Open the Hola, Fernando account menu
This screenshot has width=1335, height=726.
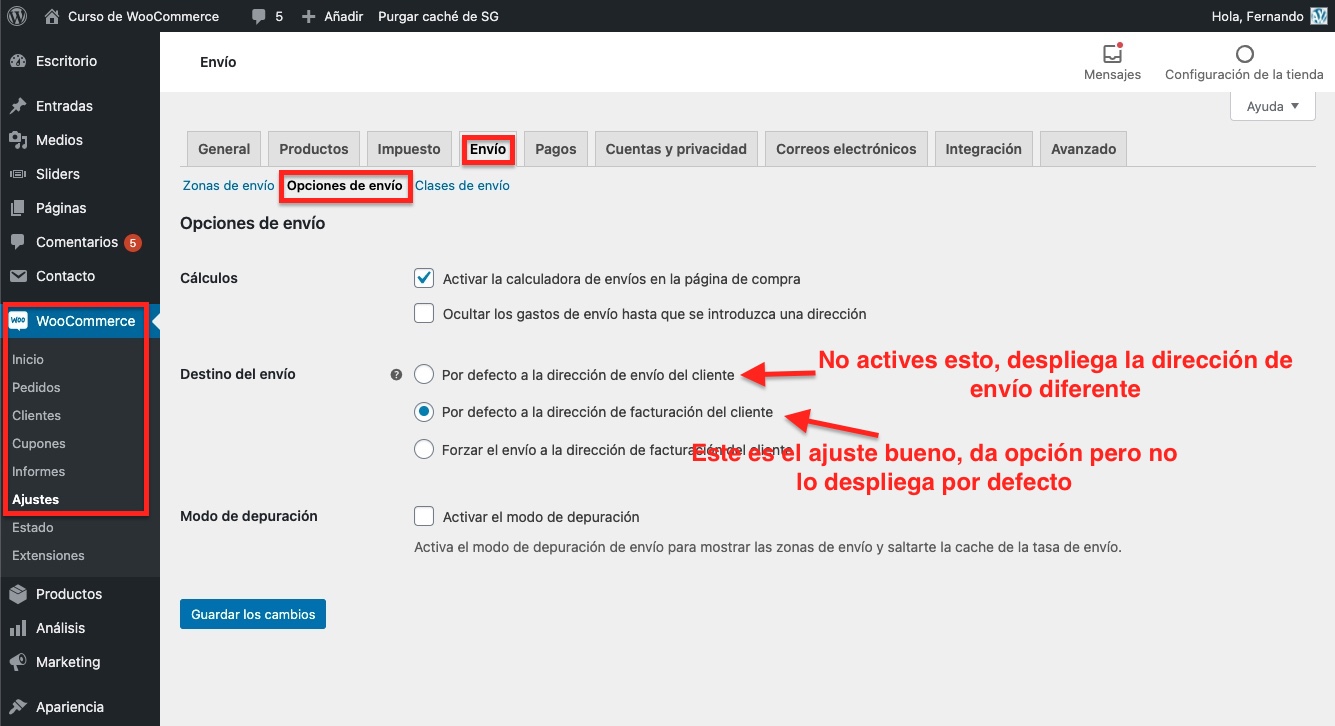(1267, 16)
